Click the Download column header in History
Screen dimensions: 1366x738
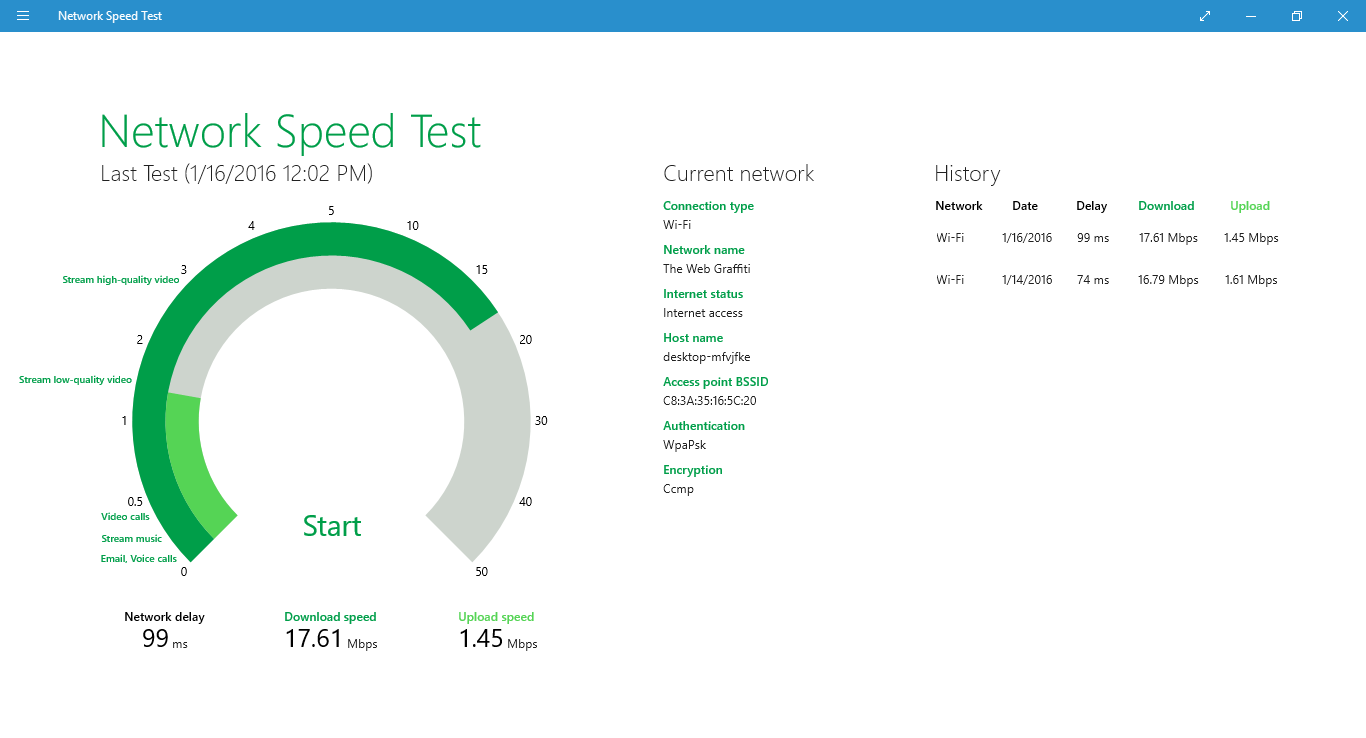click(x=1166, y=206)
